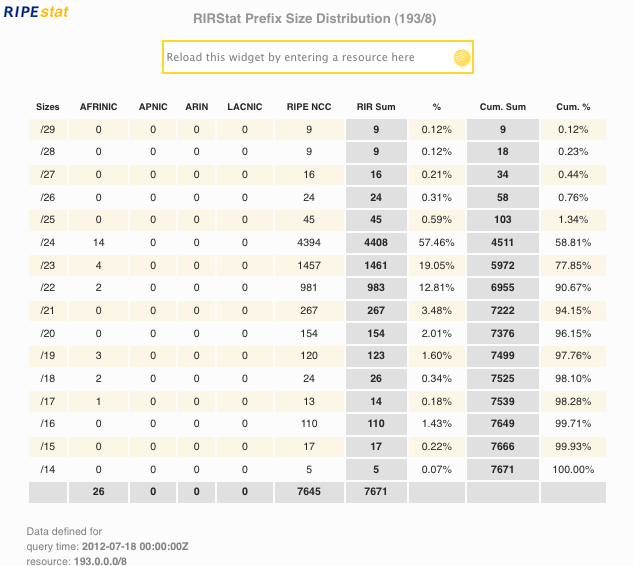Select the RIR Sum total 7671 in the footer row
Image resolution: width=633 pixels, height=566 pixels.
pos(376,491)
